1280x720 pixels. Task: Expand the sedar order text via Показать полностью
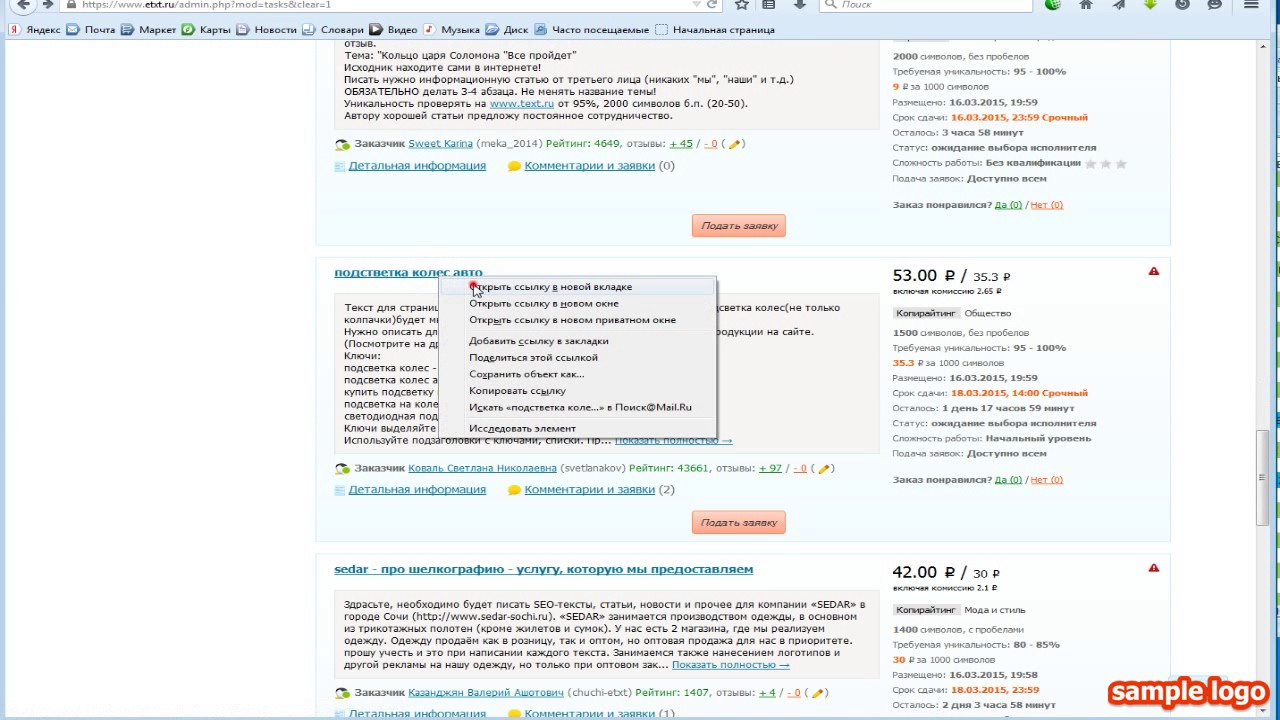(x=730, y=664)
